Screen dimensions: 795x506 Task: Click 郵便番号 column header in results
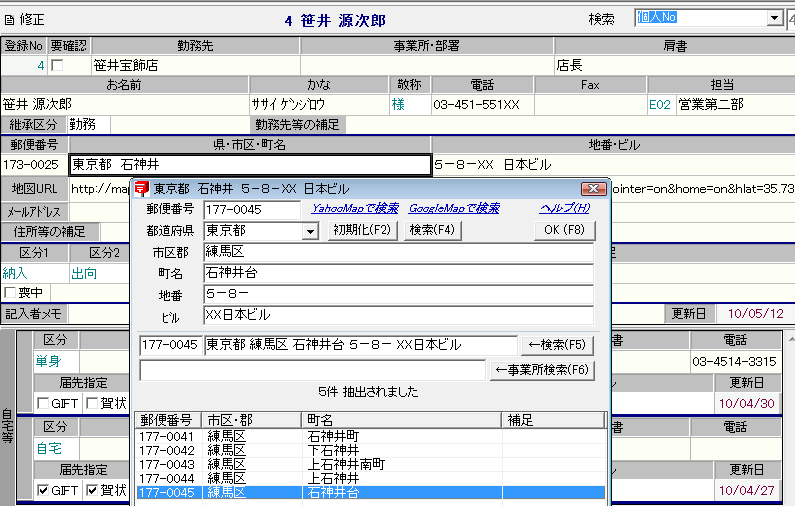click(168, 420)
